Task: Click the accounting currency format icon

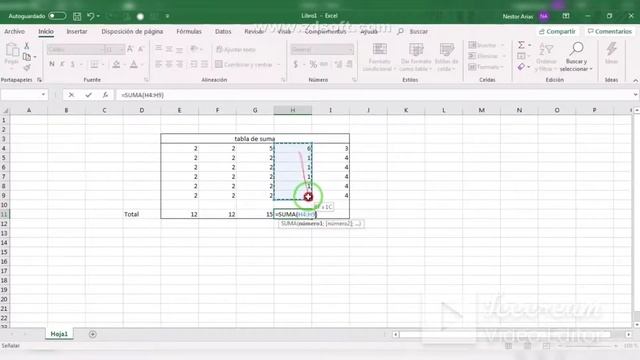Action: [296, 64]
